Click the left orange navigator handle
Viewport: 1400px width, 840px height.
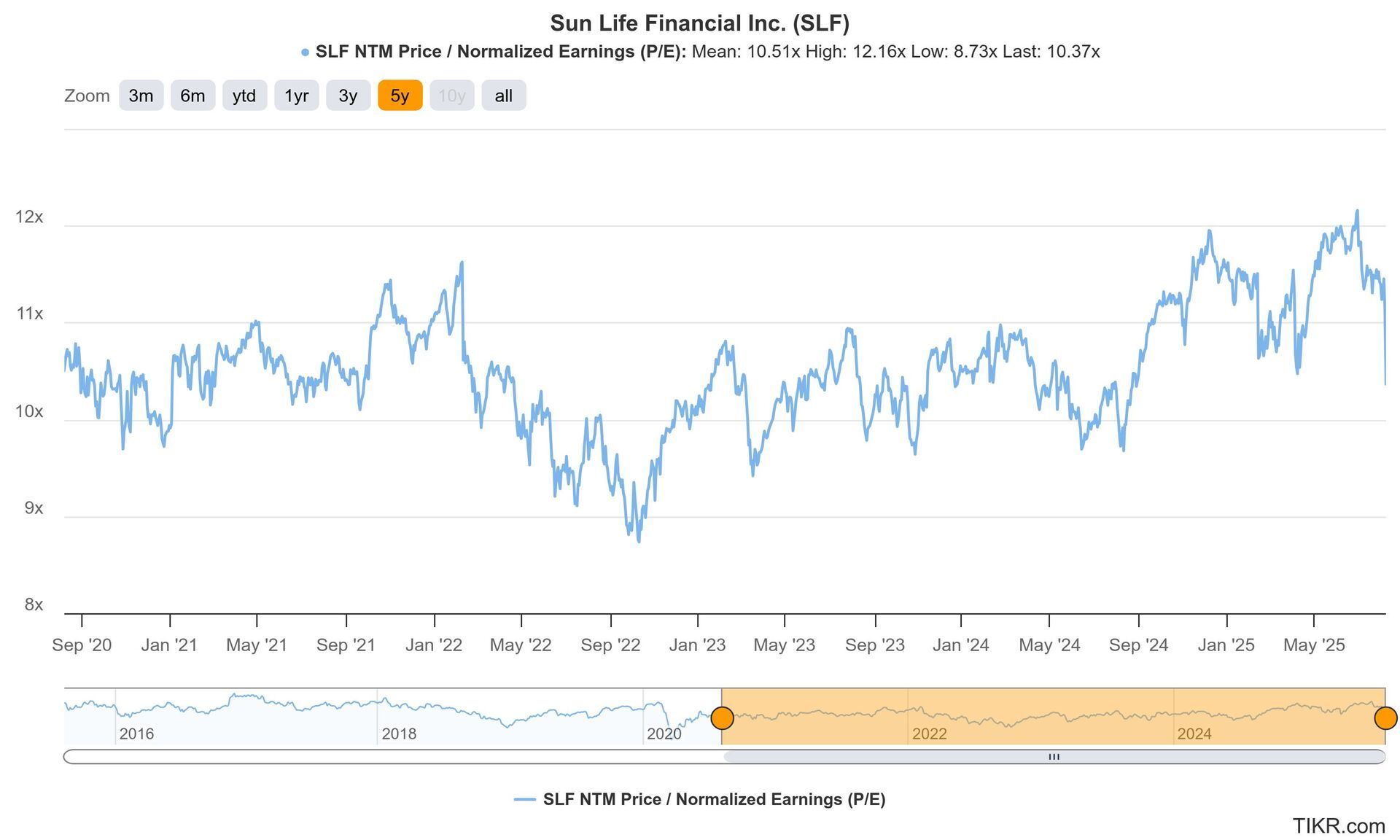pyautogui.click(x=722, y=718)
